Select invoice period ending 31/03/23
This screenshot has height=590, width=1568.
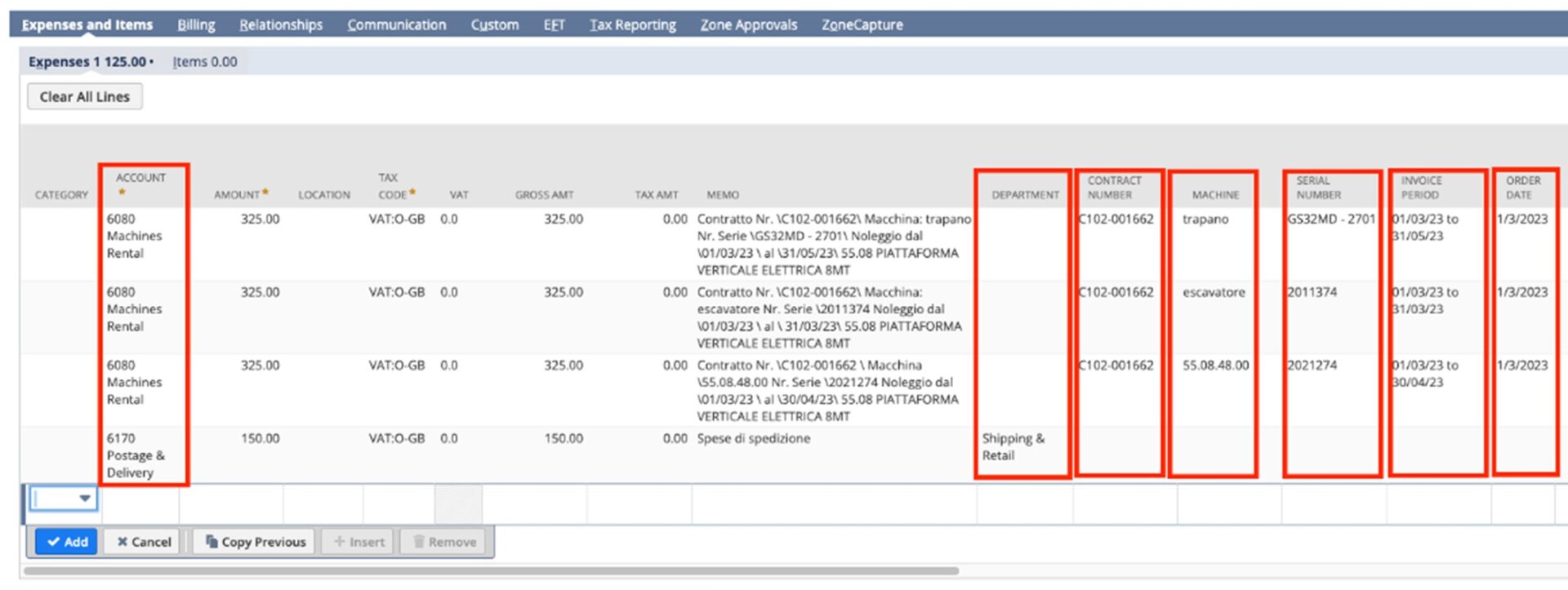tap(1425, 300)
